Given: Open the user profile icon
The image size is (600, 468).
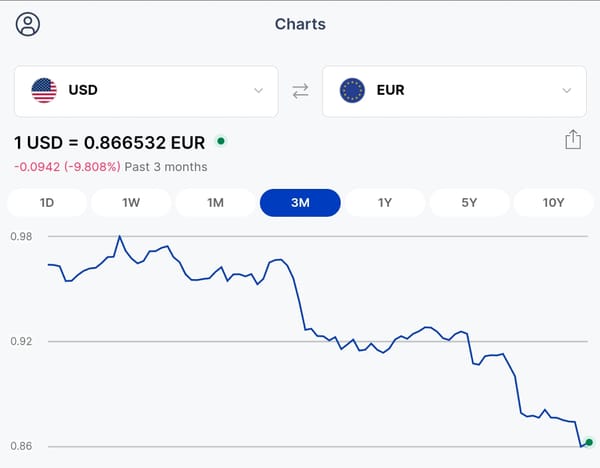Looking at the screenshot, I should click(x=29, y=24).
